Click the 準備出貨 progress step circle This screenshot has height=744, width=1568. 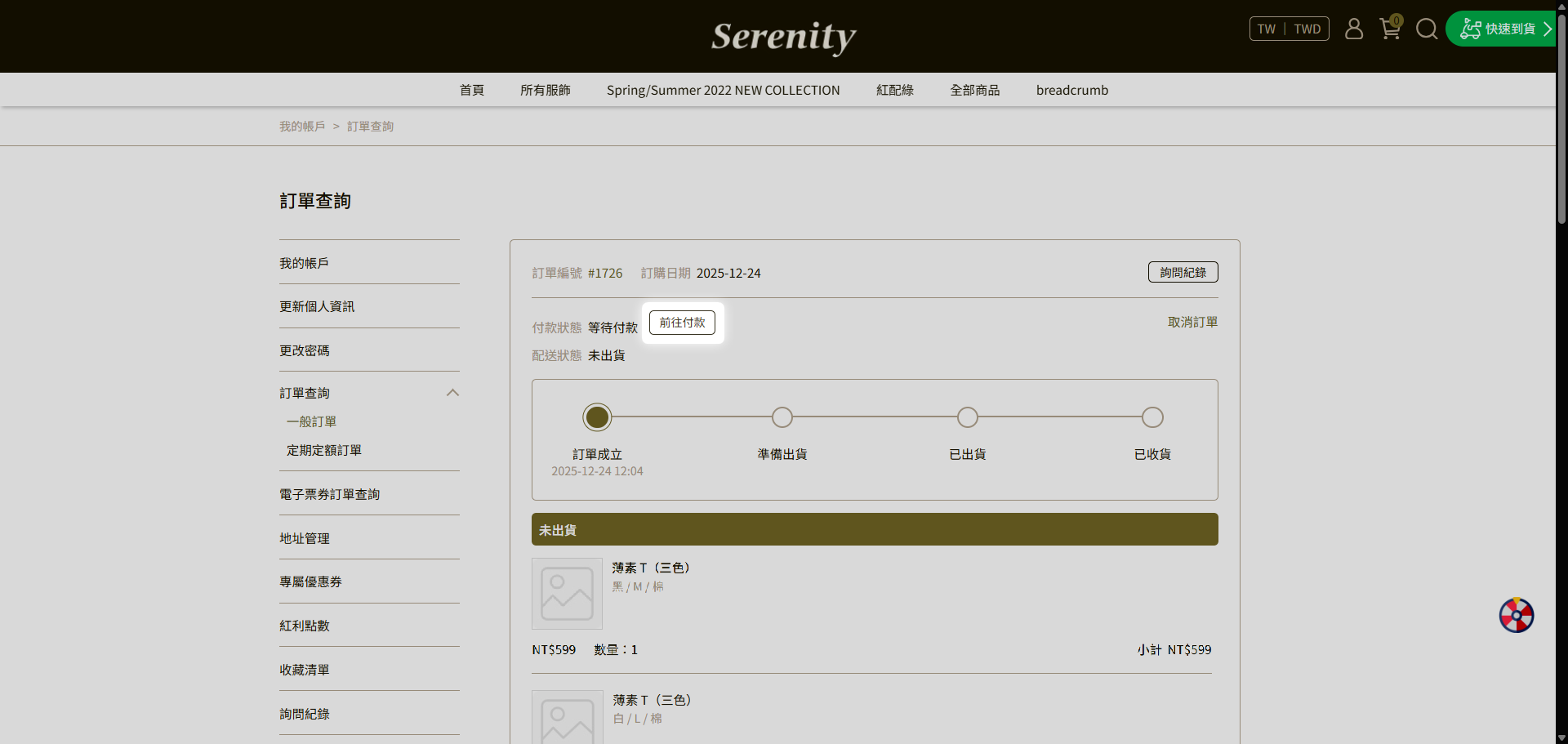point(782,417)
